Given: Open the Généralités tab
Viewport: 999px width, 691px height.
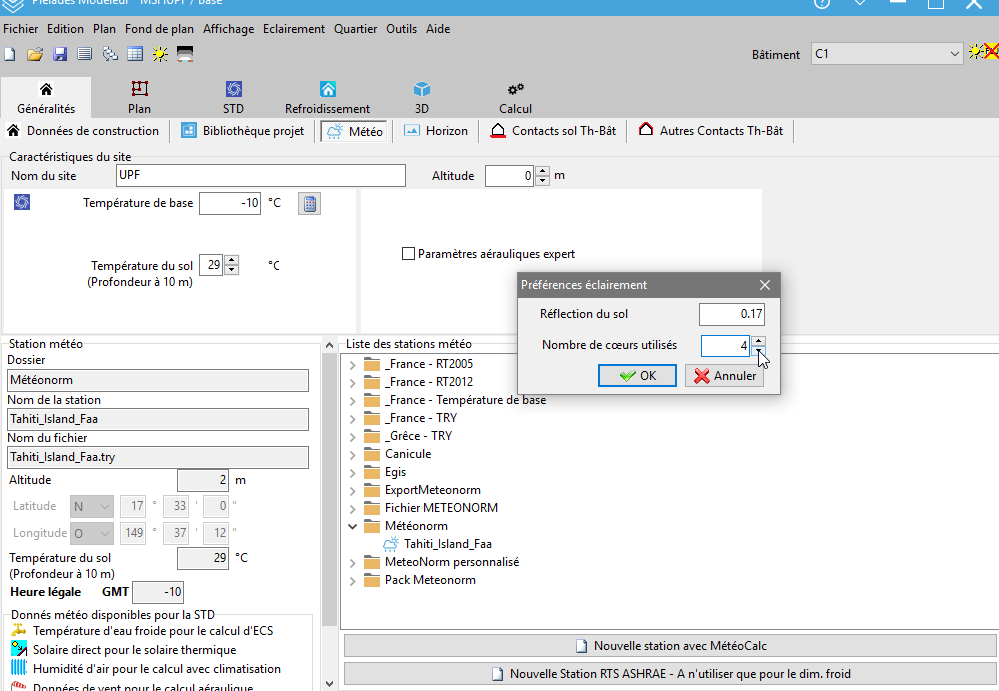Looking at the screenshot, I should (x=46, y=97).
